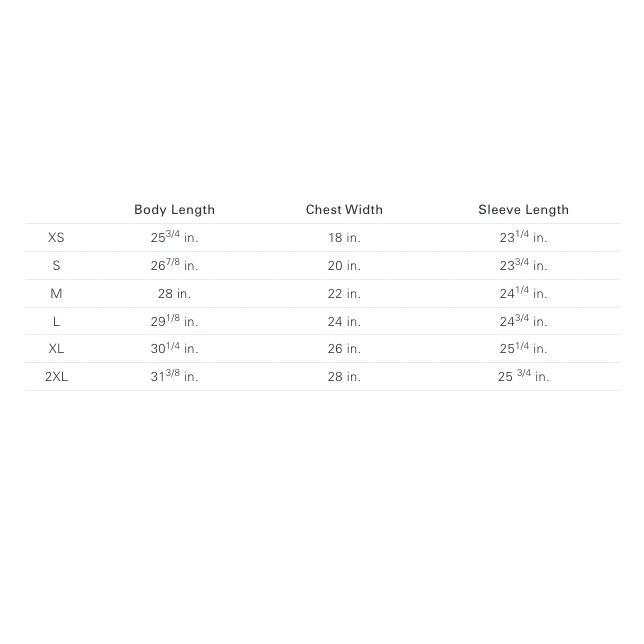
Task: Click the 2XL sleeve length value
Action: pyautogui.click(x=523, y=377)
